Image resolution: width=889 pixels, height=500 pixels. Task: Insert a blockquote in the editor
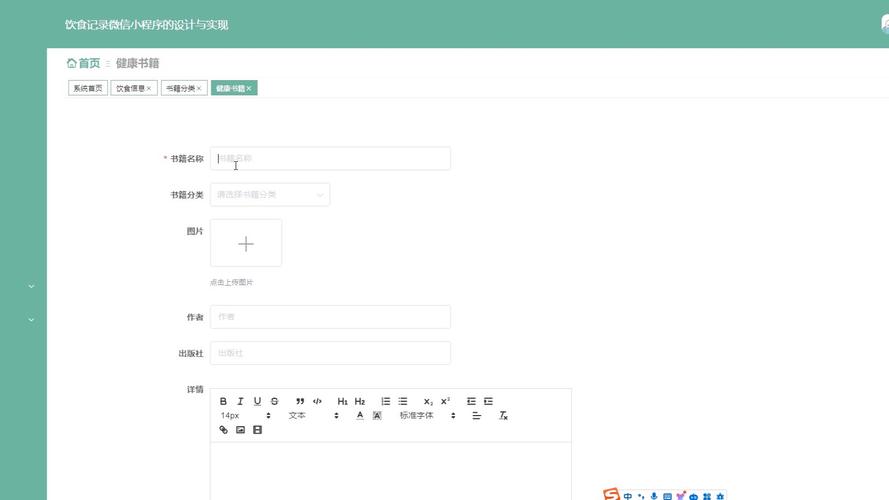(x=300, y=401)
